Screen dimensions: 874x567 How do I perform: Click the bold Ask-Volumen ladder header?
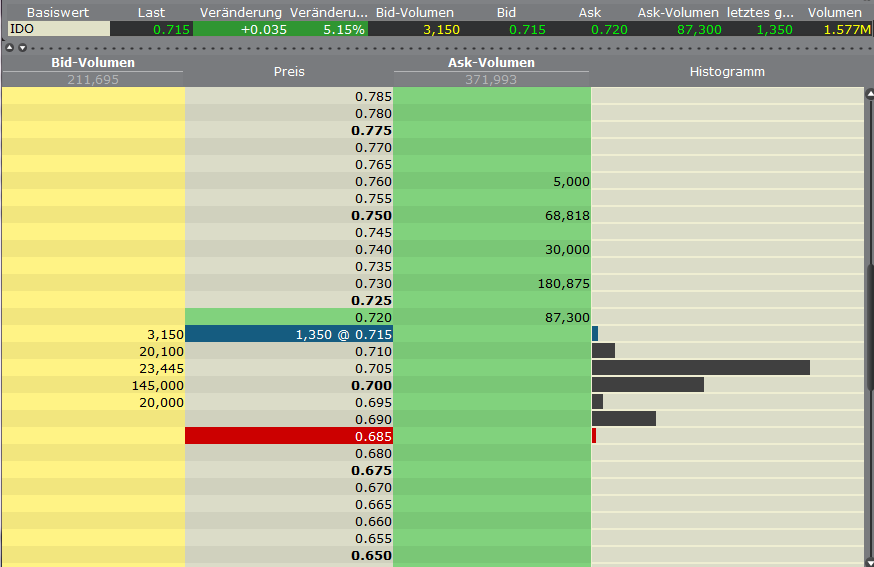click(x=491, y=62)
